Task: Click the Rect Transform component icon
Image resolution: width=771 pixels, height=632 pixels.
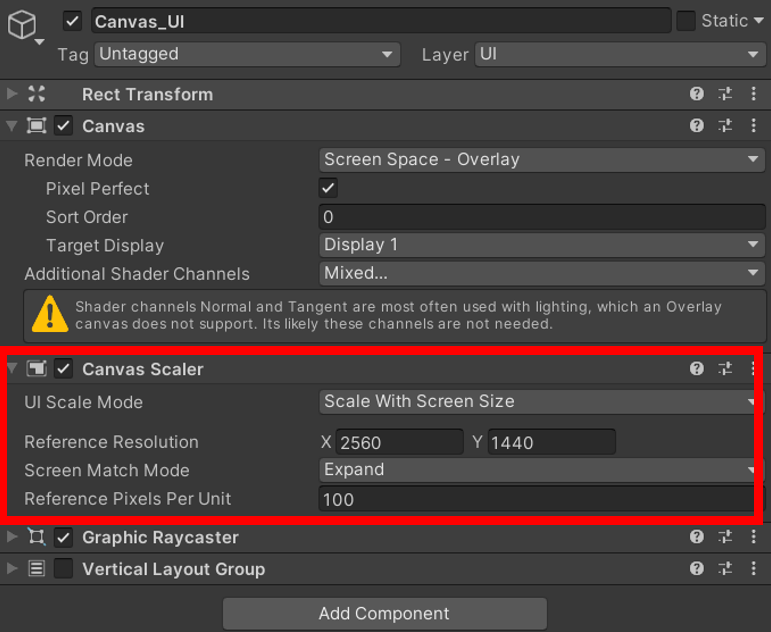Action: click(x=37, y=94)
